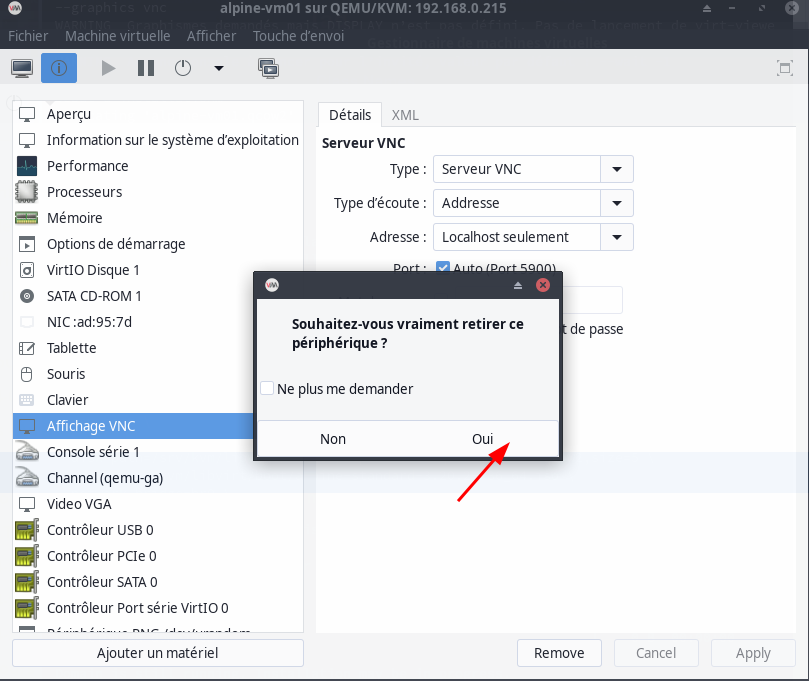This screenshot has width=809, height=681.
Task: Expand the Type Serveur VNC dropdown
Action: click(x=616, y=169)
